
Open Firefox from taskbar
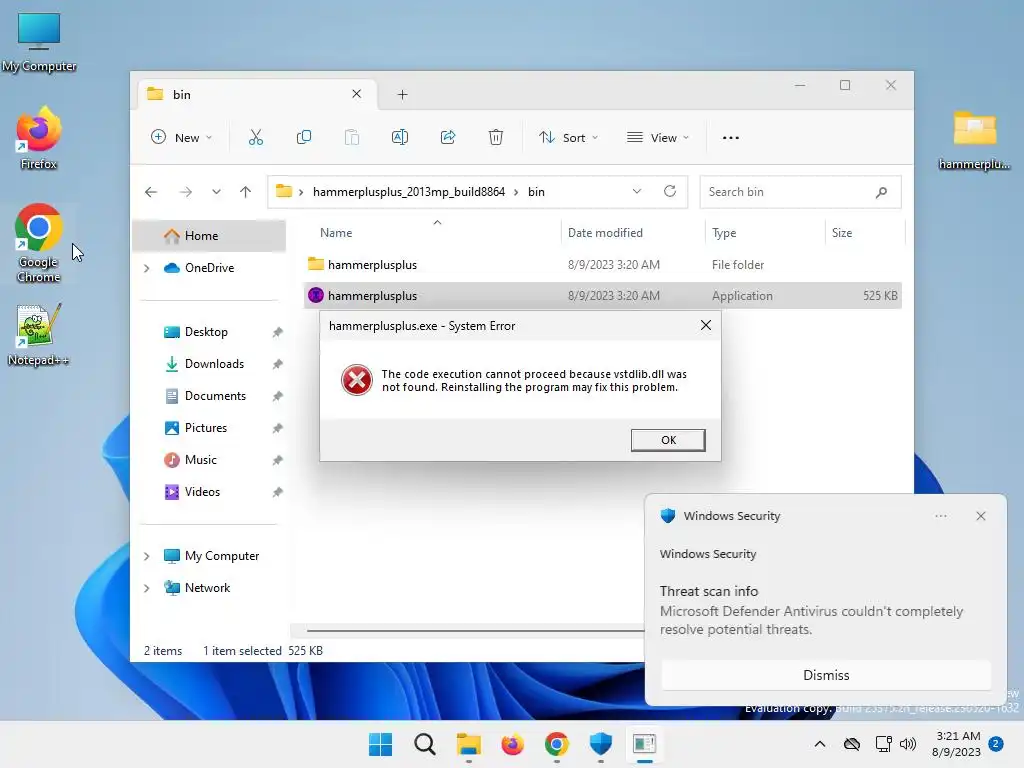[x=513, y=744]
